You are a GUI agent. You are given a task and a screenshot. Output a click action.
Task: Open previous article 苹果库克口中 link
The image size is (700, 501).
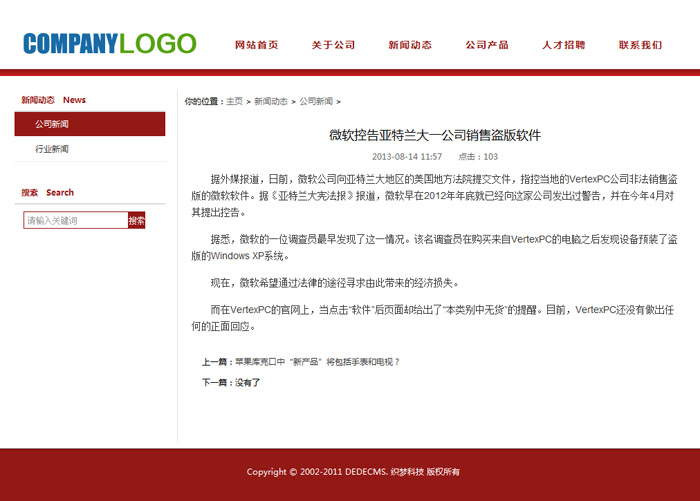pos(318,362)
